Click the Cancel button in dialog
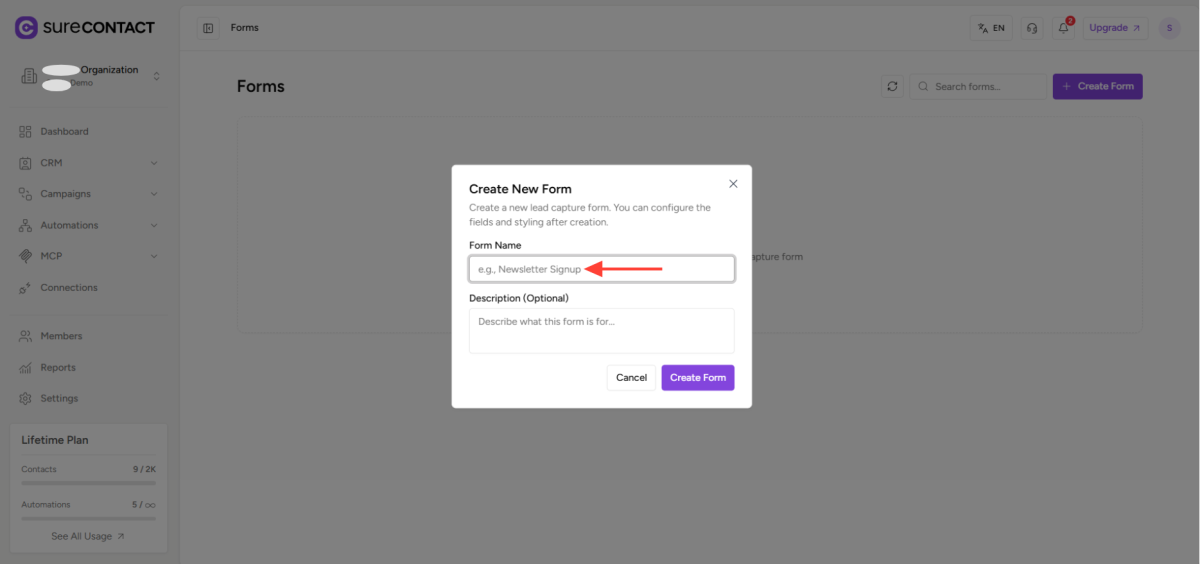This screenshot has height=564, width=1200. pos(631,378)
